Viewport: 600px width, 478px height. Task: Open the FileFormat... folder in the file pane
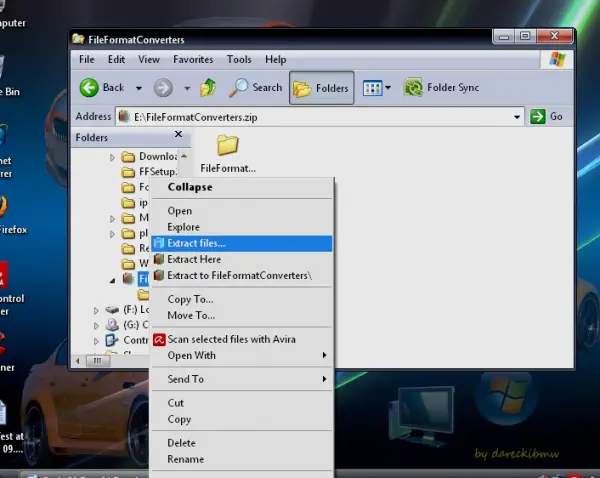coord(228,153)
